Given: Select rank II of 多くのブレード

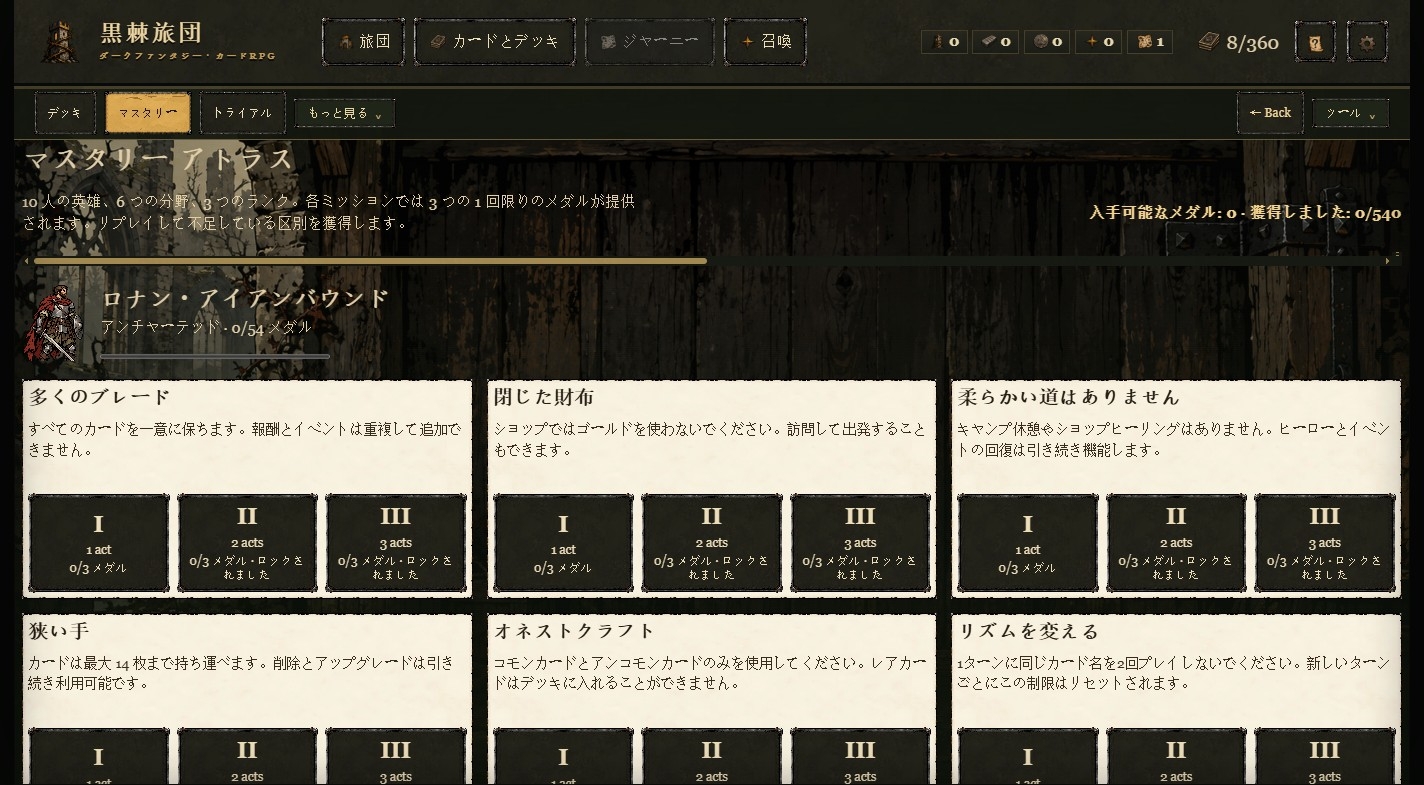Looking at the screenshot, I should [247, 543].
